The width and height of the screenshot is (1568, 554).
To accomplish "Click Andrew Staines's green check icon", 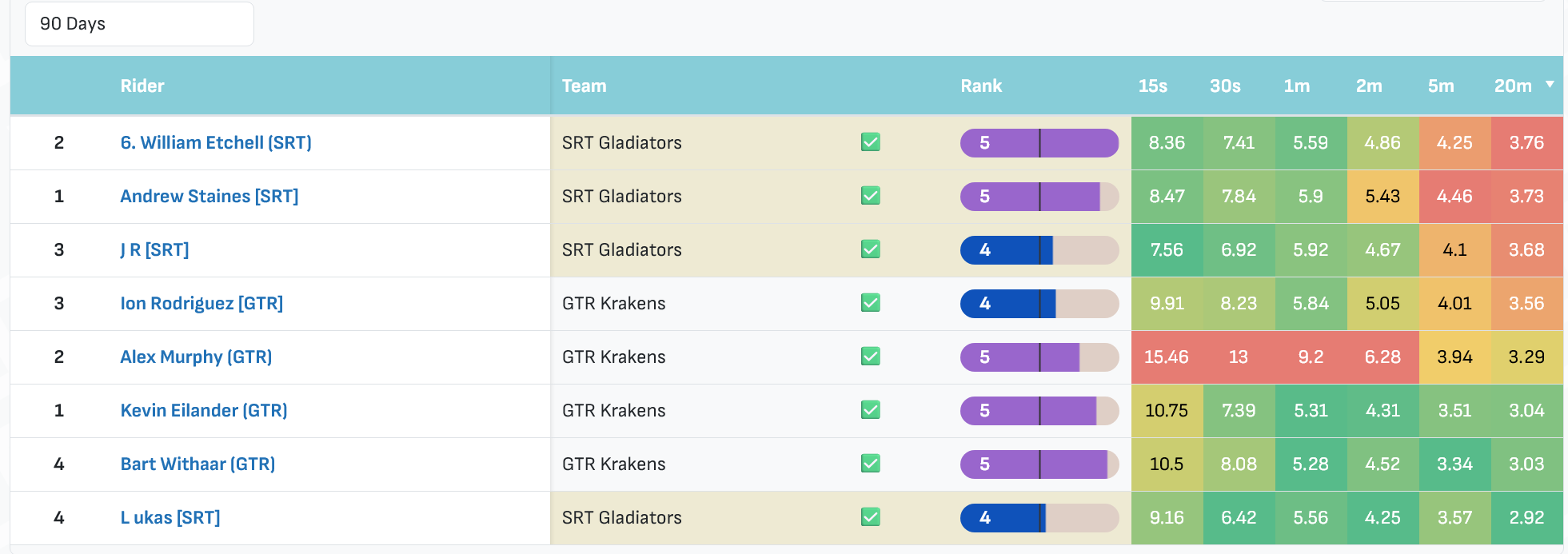I will click(871, 196).
